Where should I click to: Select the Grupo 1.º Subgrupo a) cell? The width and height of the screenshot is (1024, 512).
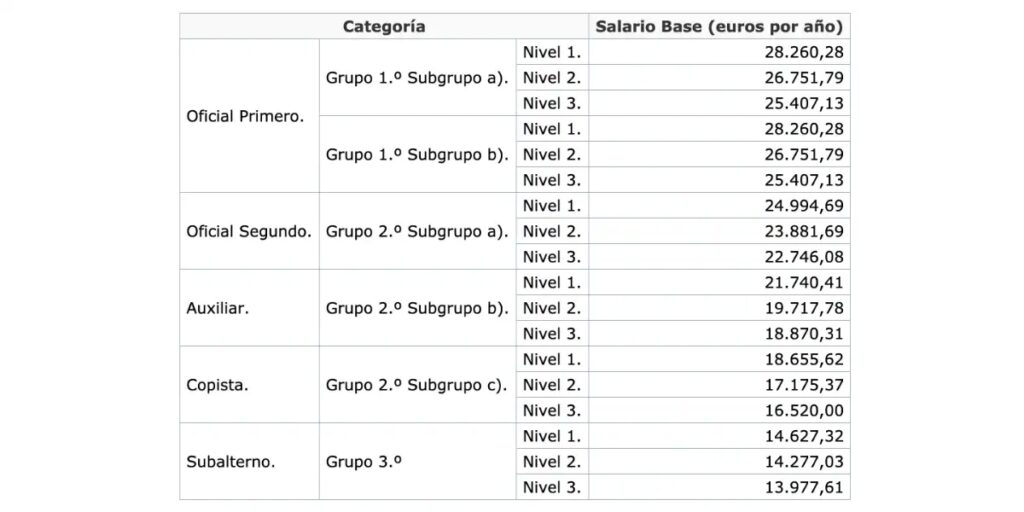click(x=417, y=78)
